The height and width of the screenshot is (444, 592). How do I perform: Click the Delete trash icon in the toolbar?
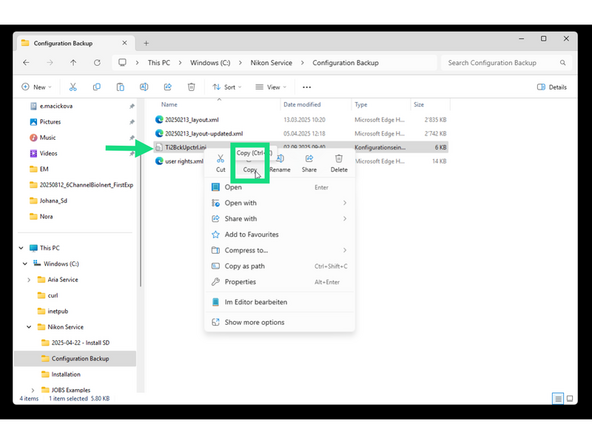tap(191, 87)
